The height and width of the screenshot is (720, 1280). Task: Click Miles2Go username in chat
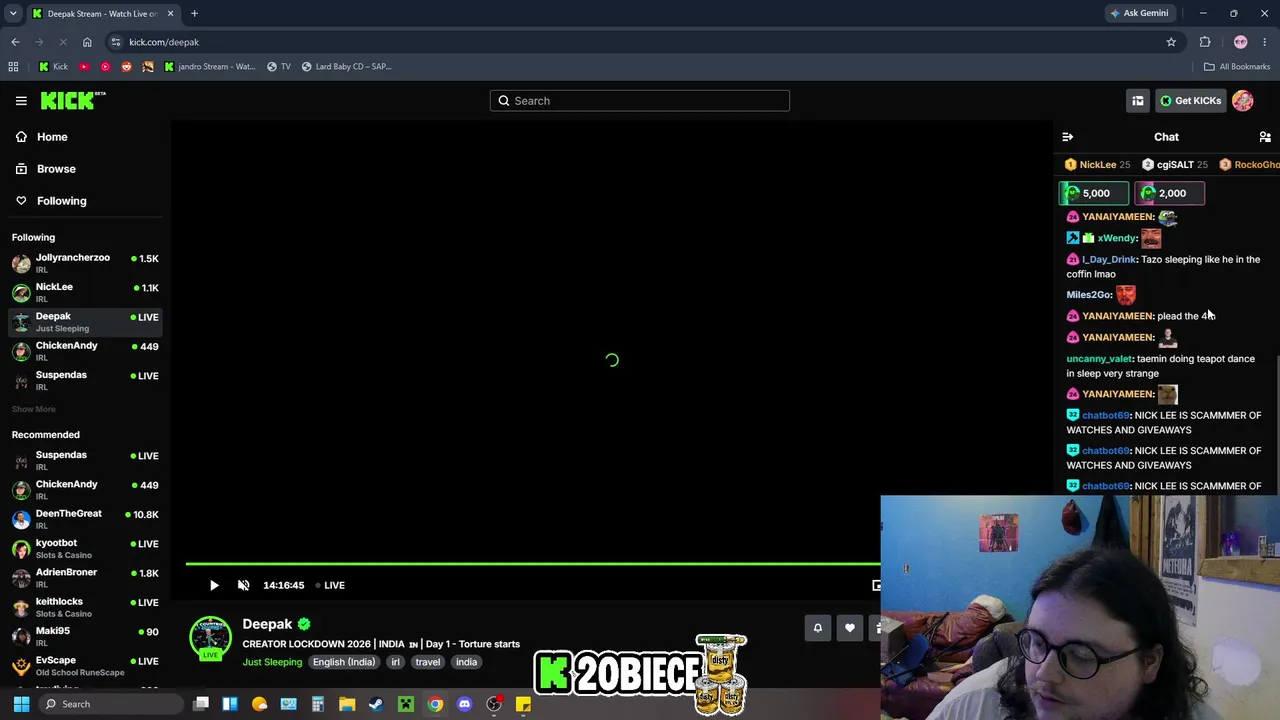pyautogui.click(x=1089, y=294)
